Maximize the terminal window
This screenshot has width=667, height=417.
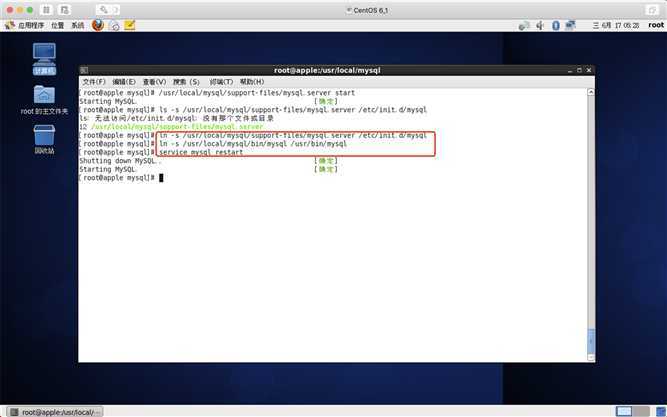[x=579, y=70]
